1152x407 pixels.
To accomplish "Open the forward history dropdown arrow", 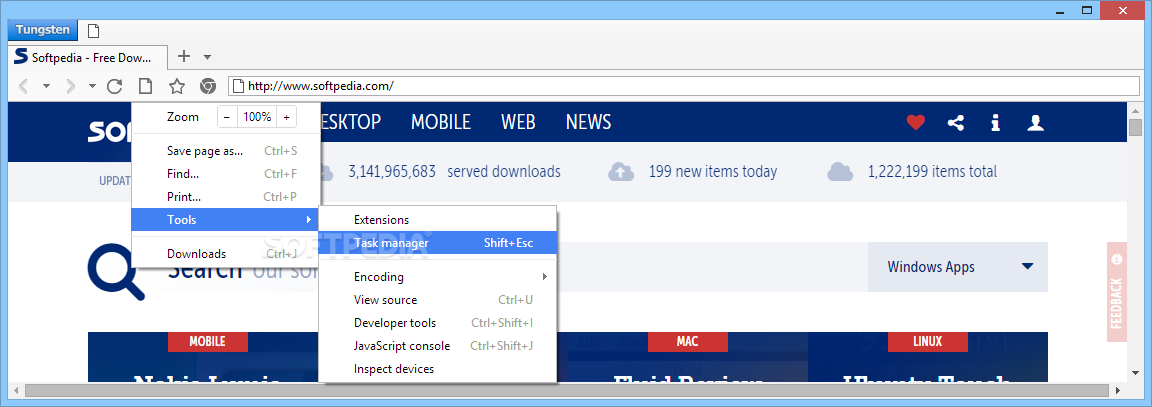I will [93, 87].
